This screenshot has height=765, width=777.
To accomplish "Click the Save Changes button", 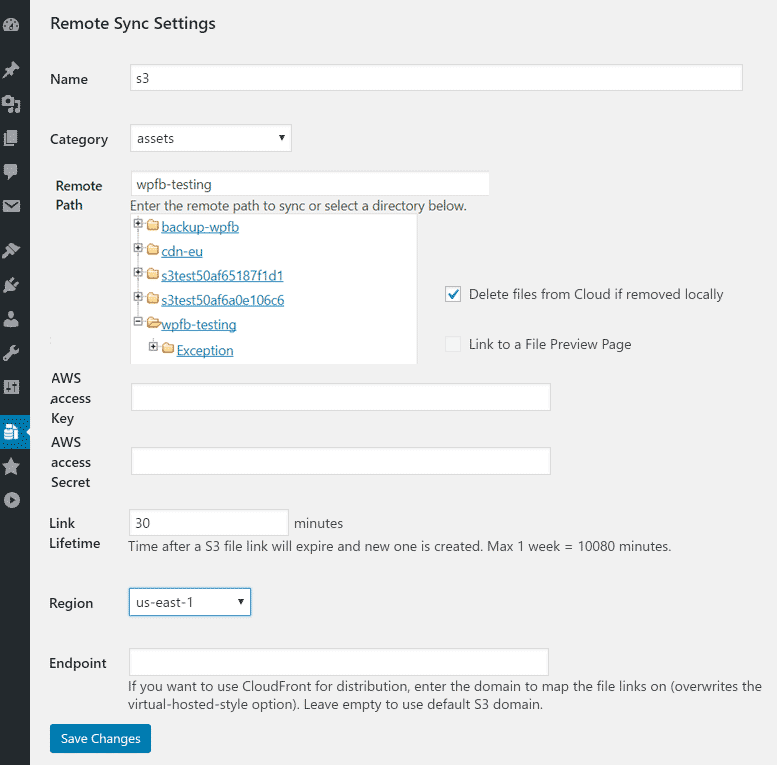I will pos(100,738).
